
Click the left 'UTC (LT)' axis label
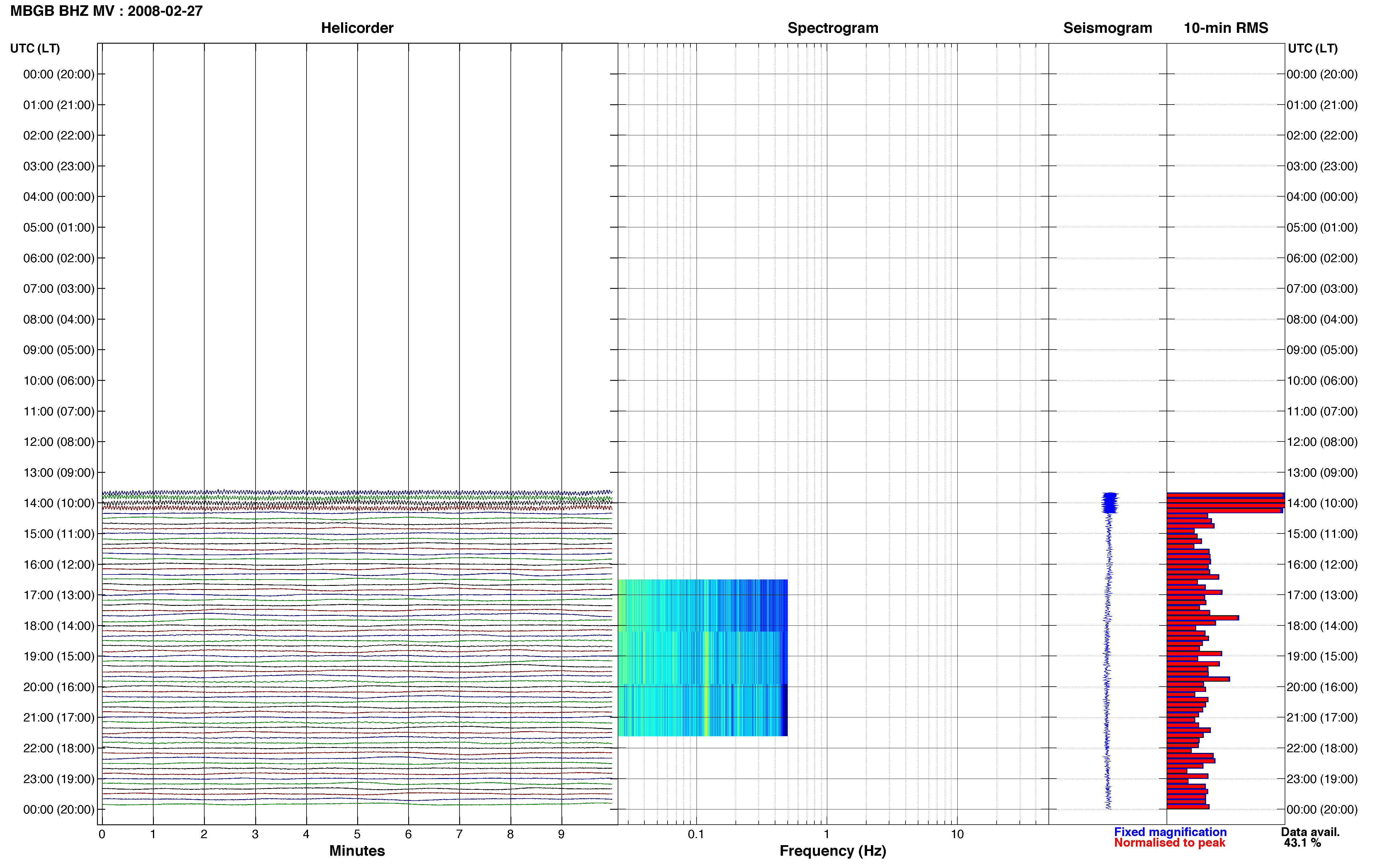tap(35, 48)
